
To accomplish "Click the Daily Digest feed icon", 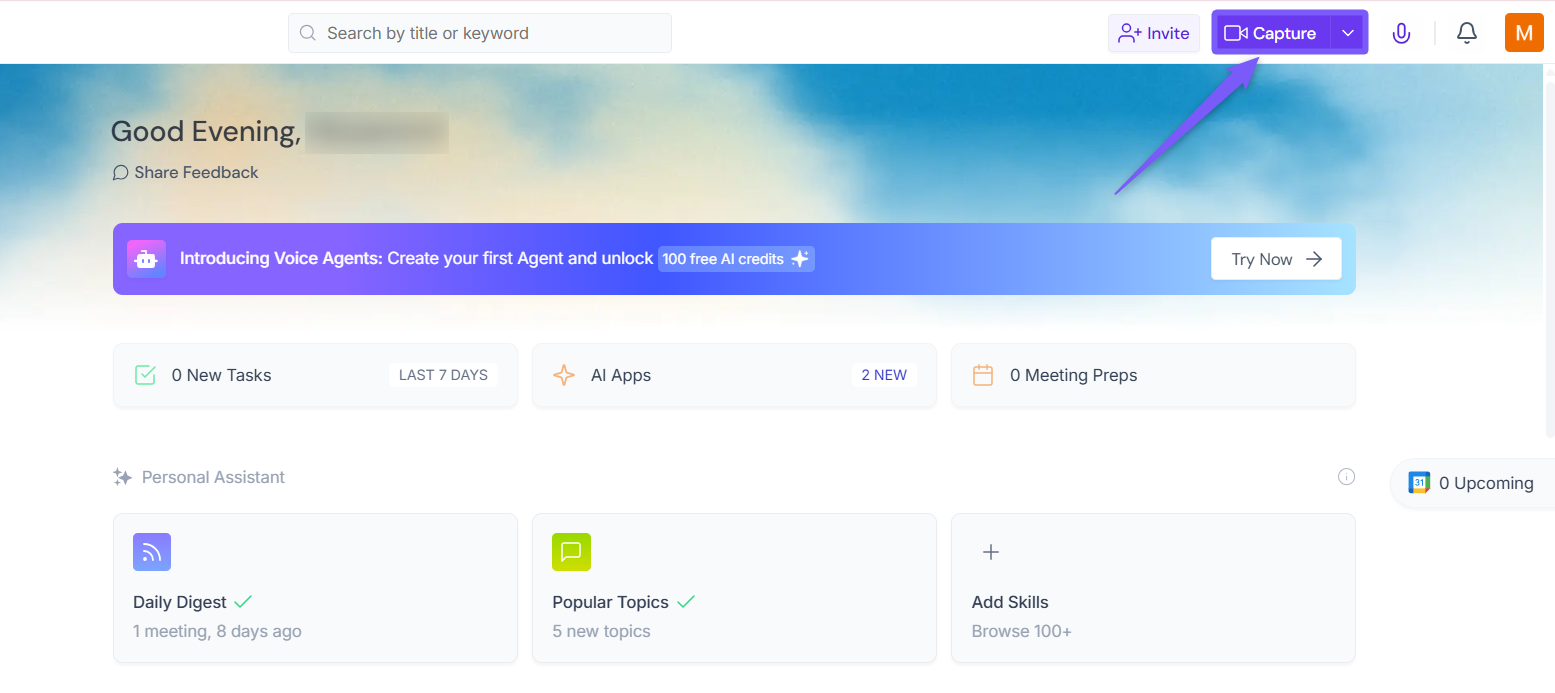I will tap(152, 552).
